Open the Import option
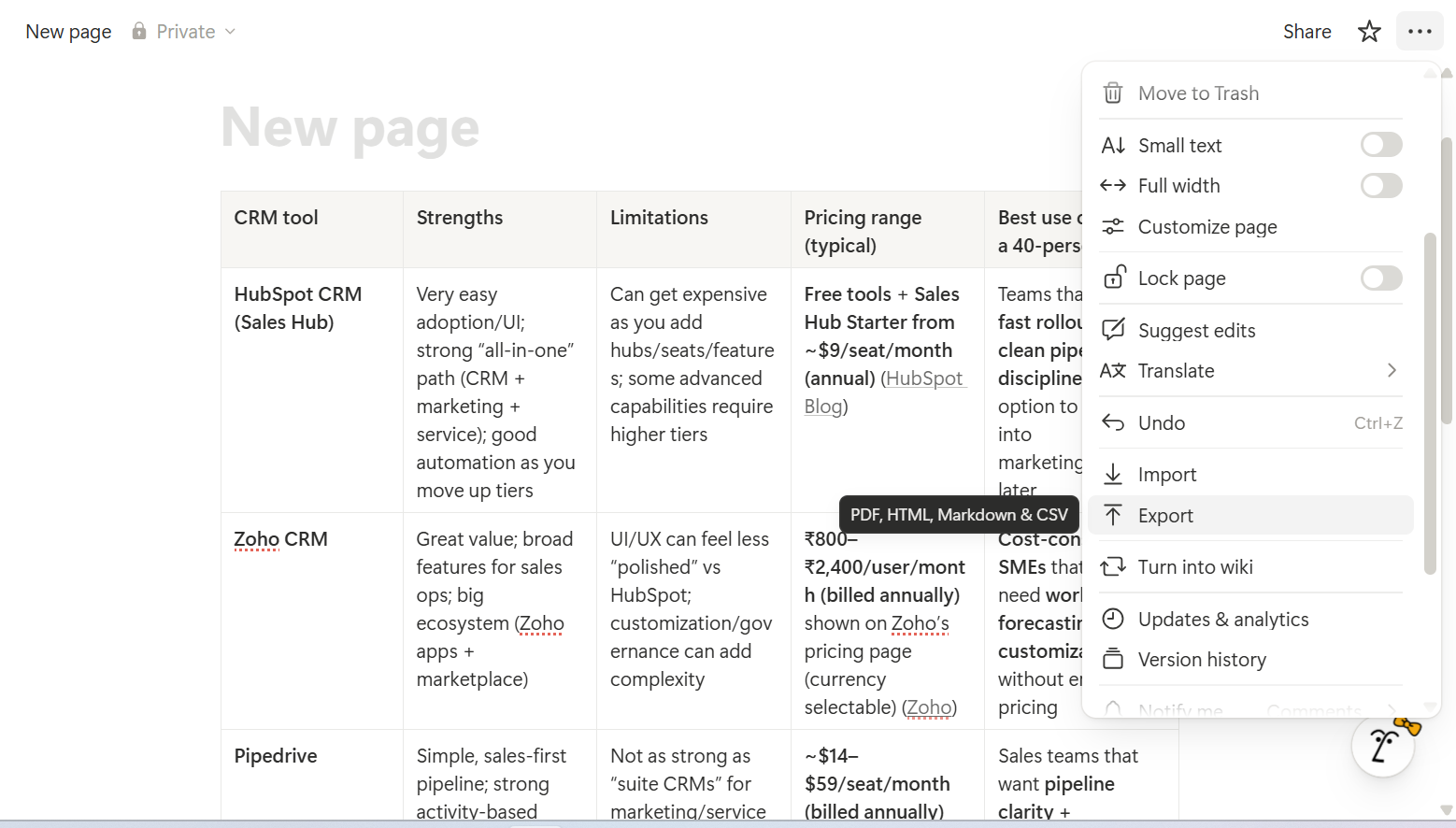 pyautogui.click(x=1167, y=474)
